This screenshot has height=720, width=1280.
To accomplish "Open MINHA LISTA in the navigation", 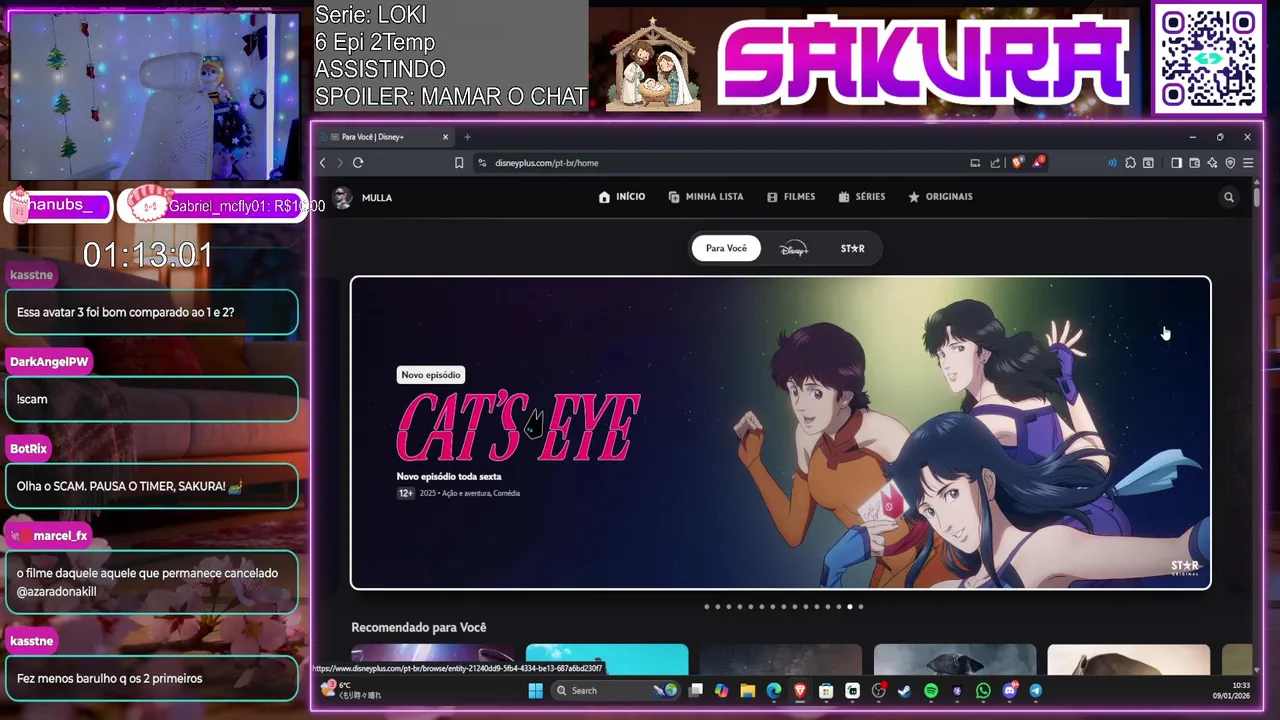I will [706, 197].
